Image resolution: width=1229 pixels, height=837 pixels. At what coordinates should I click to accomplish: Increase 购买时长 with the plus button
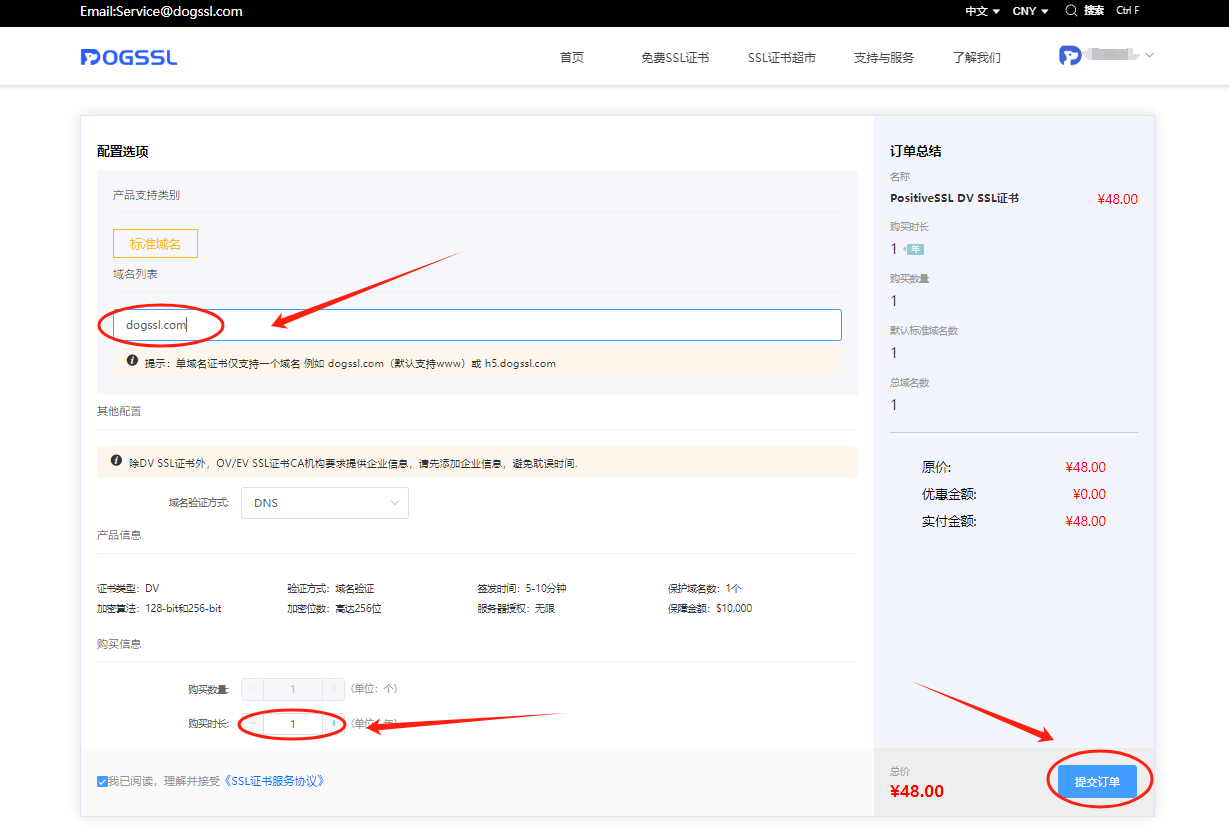pos(334,723)
